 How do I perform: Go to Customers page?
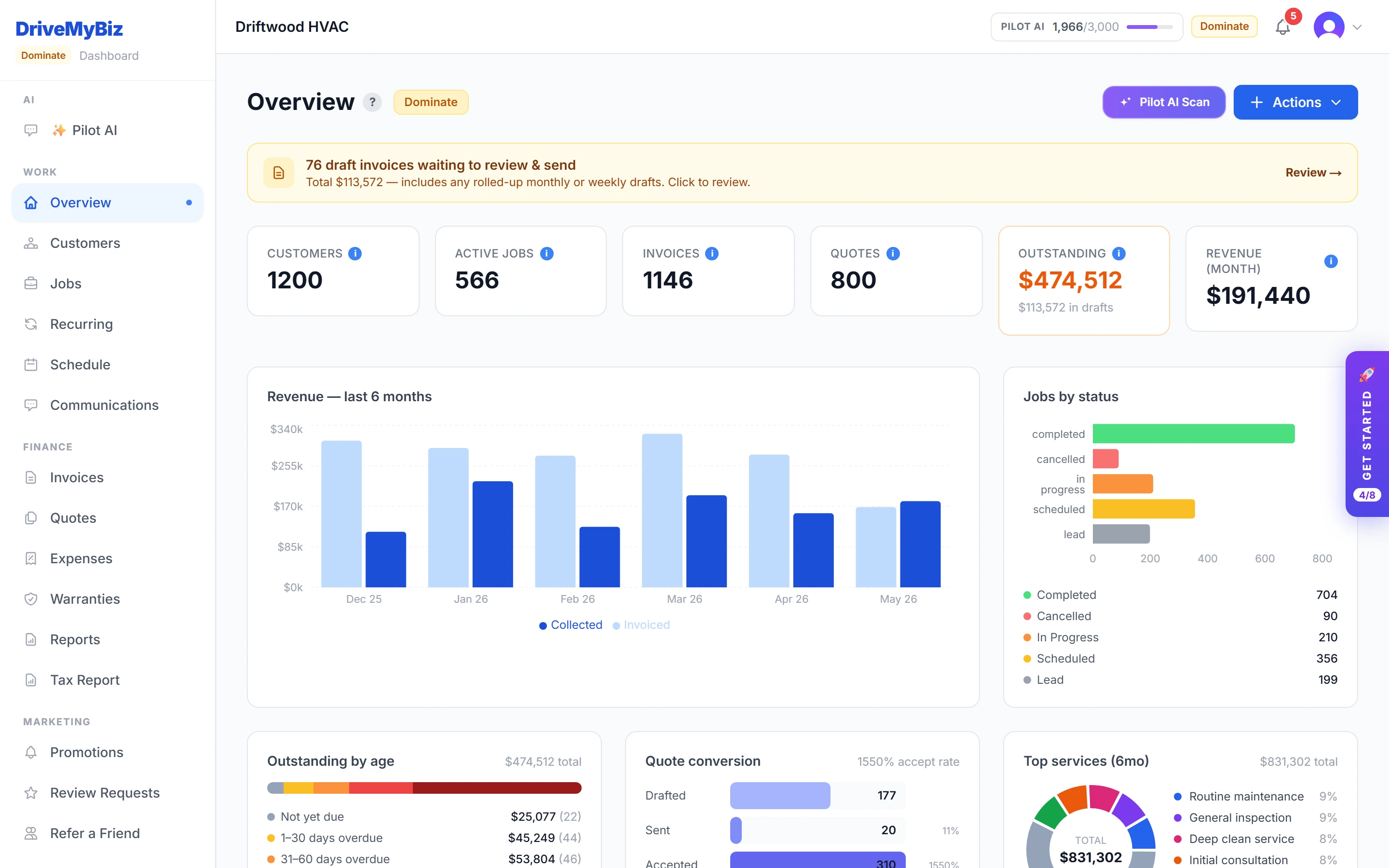[108, 243]
